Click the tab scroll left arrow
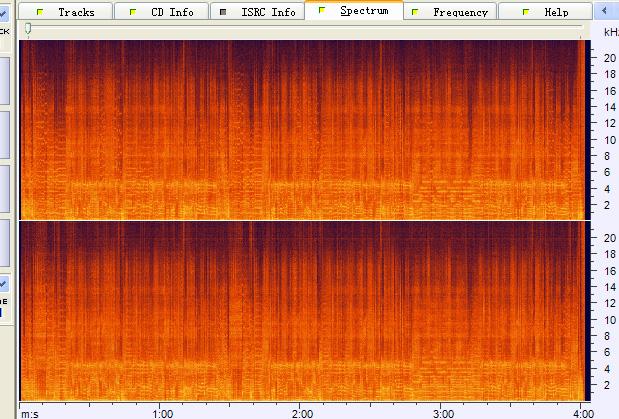Screen dimensions: 619x419 point(606,11)
